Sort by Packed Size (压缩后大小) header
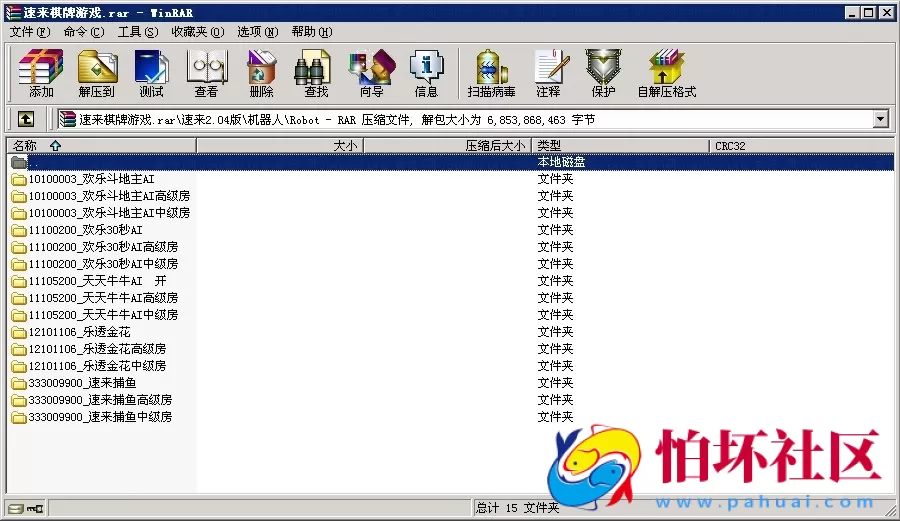The height and width of the screenshot is (521, 900). pyautogui.click(x=448, y=146)
